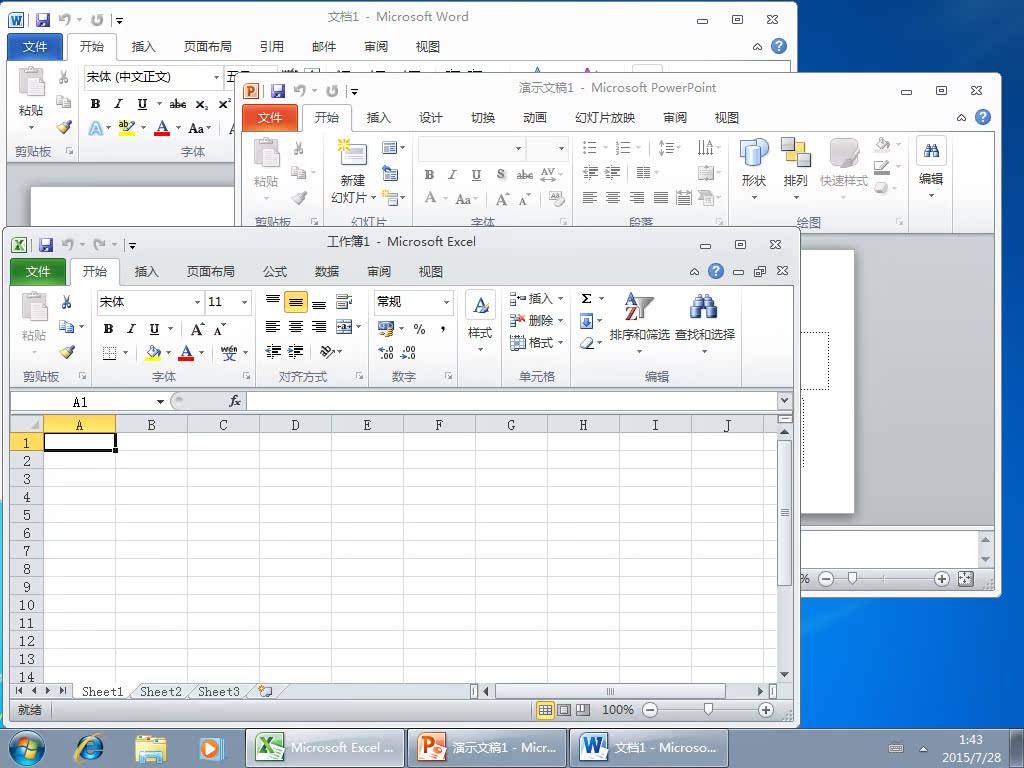Open Excel font size dropdown
The image size is (1024, 768).
click(x=245, y=302)
